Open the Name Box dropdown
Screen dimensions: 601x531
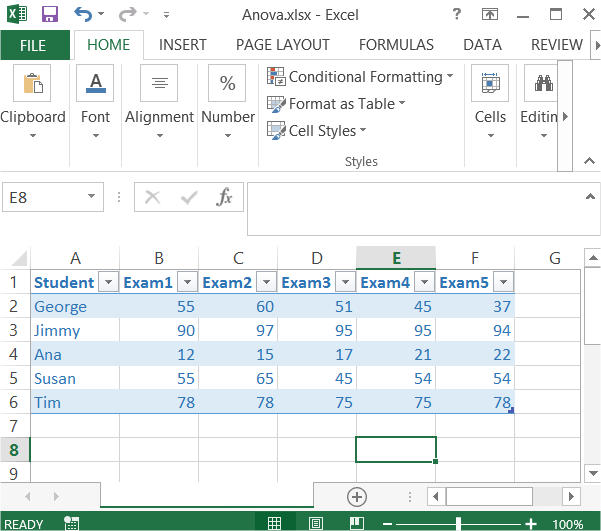point(91,196)
